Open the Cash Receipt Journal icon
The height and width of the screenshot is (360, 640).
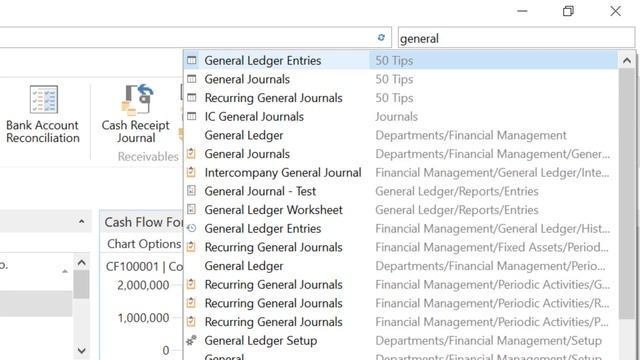pyautogui.click(x=137, y=99)
